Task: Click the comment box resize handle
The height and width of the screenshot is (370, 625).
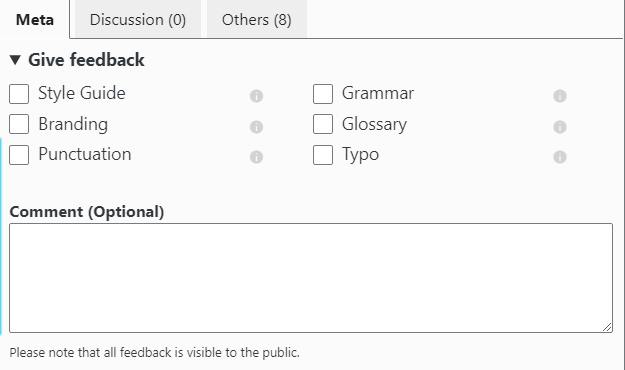Action: (x=607, y=327)
